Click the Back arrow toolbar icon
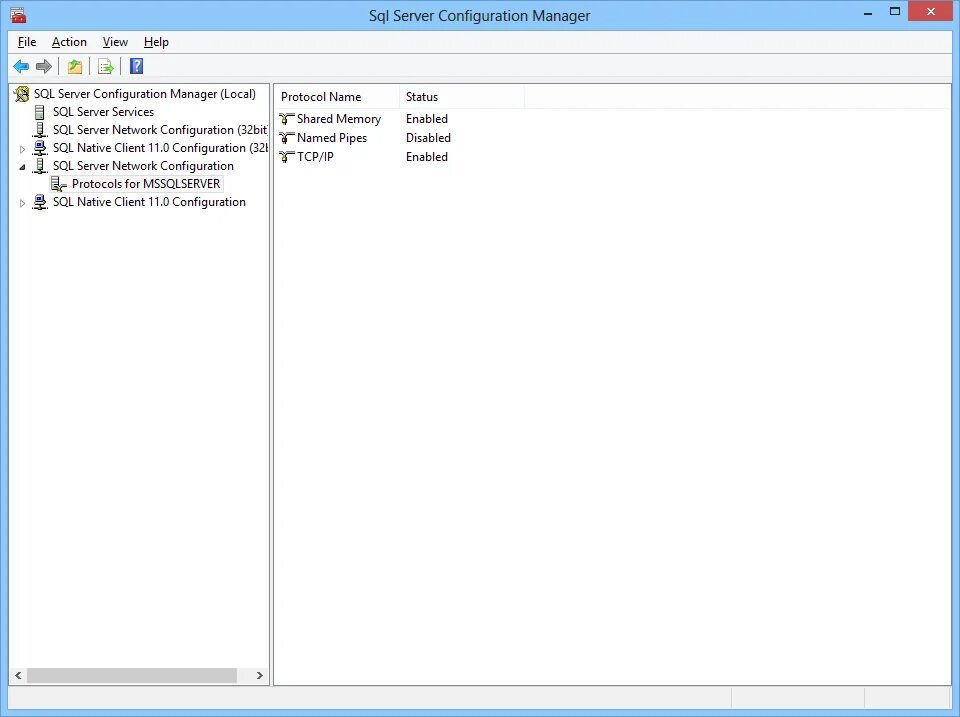Image resolution: width=960 pixels, height=717 pixels. click(x=21, y=66)
